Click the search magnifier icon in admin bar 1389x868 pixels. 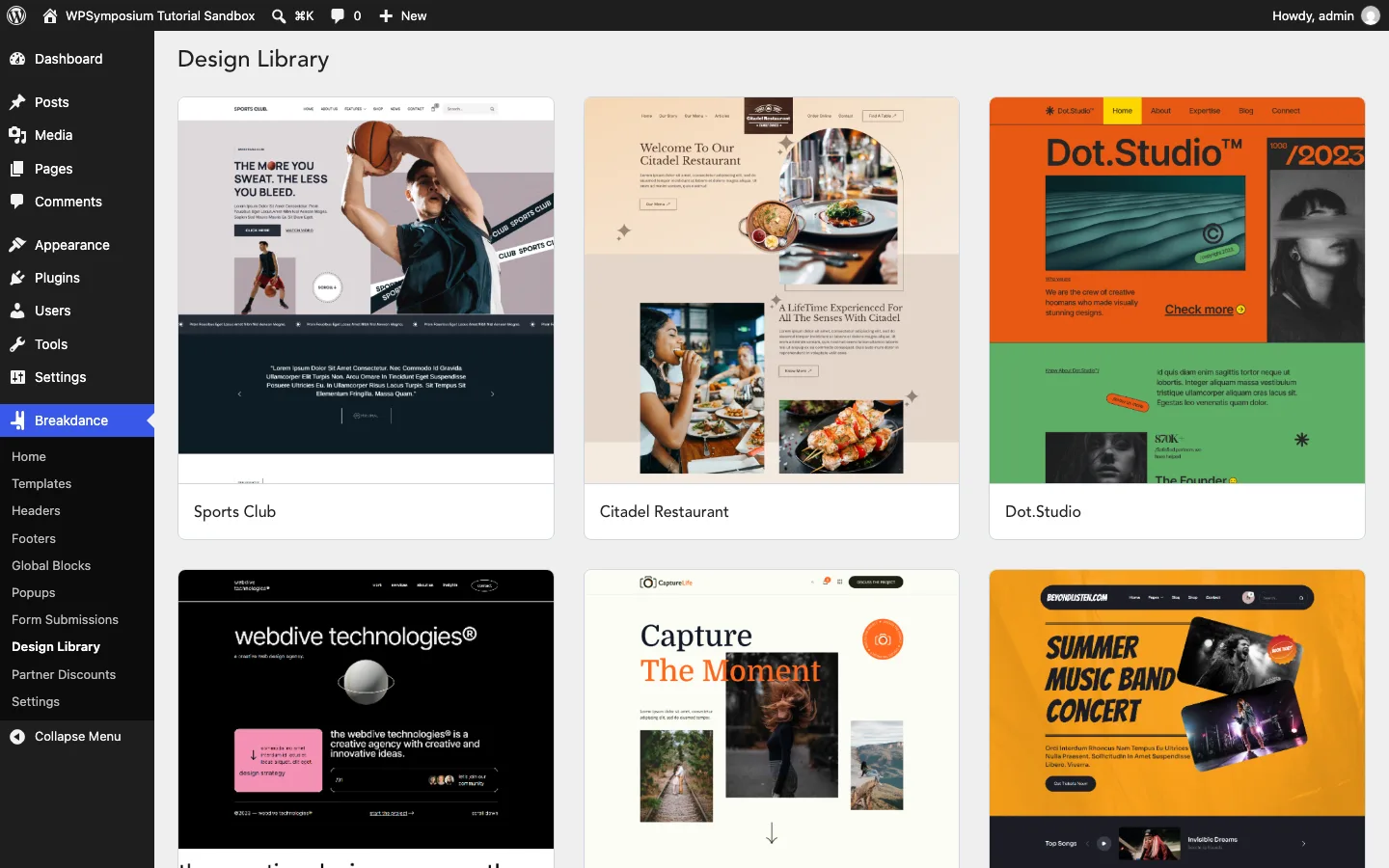click(279, 15)
